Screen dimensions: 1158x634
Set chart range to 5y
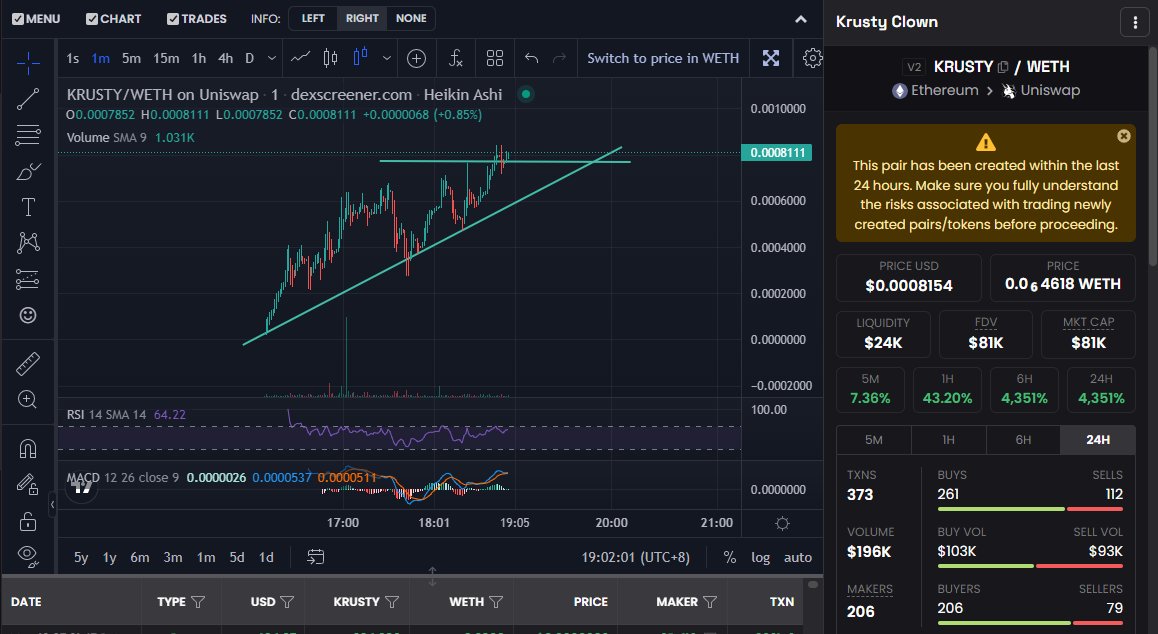[81, 558]
